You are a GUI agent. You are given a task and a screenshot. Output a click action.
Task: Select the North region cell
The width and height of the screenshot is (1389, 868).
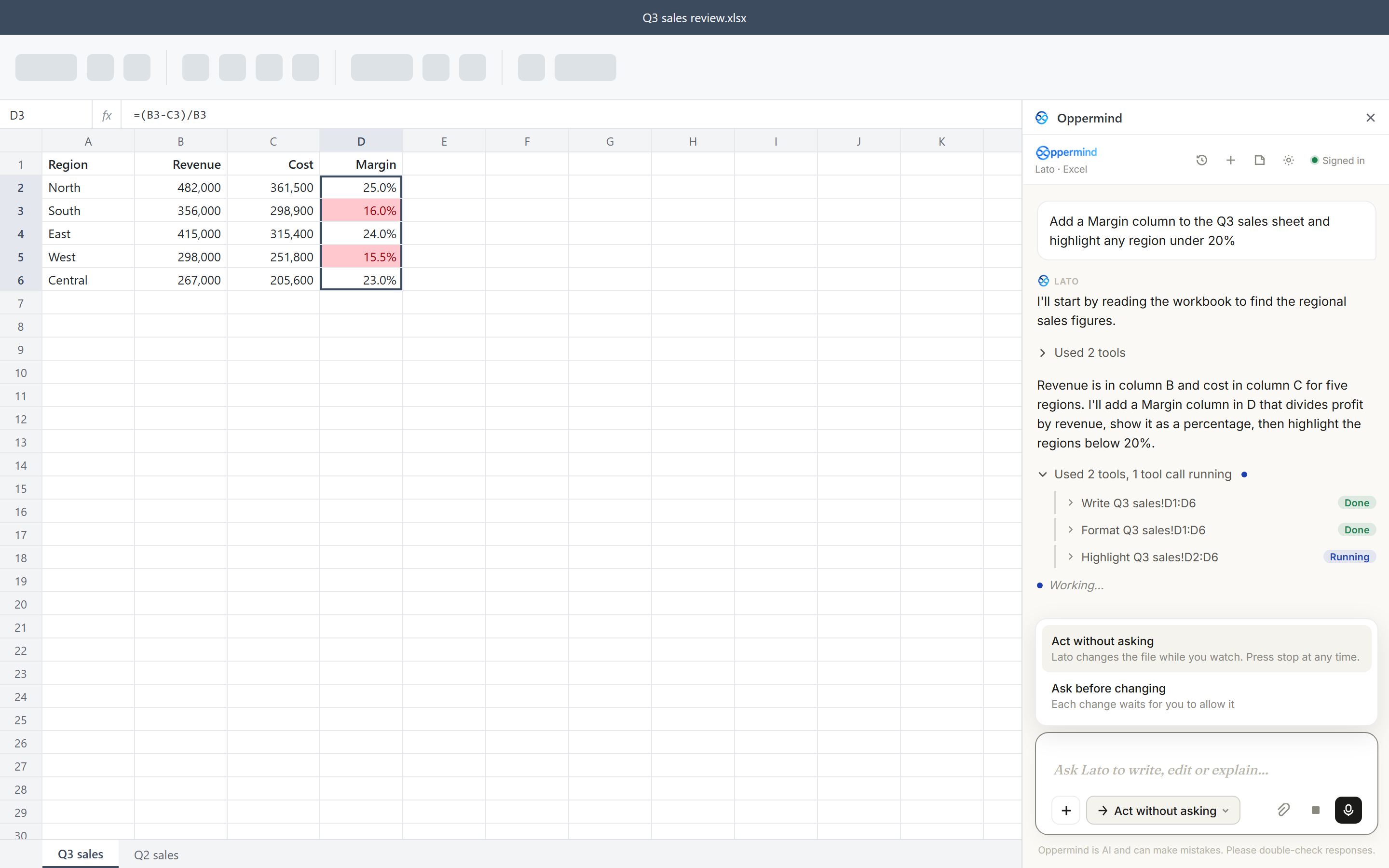[88, 187]
